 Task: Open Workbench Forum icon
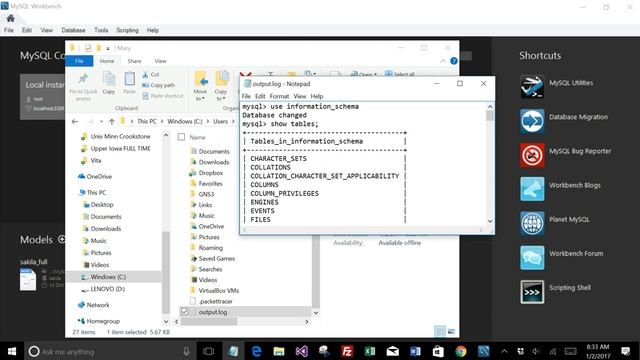(x=532, y=258)
